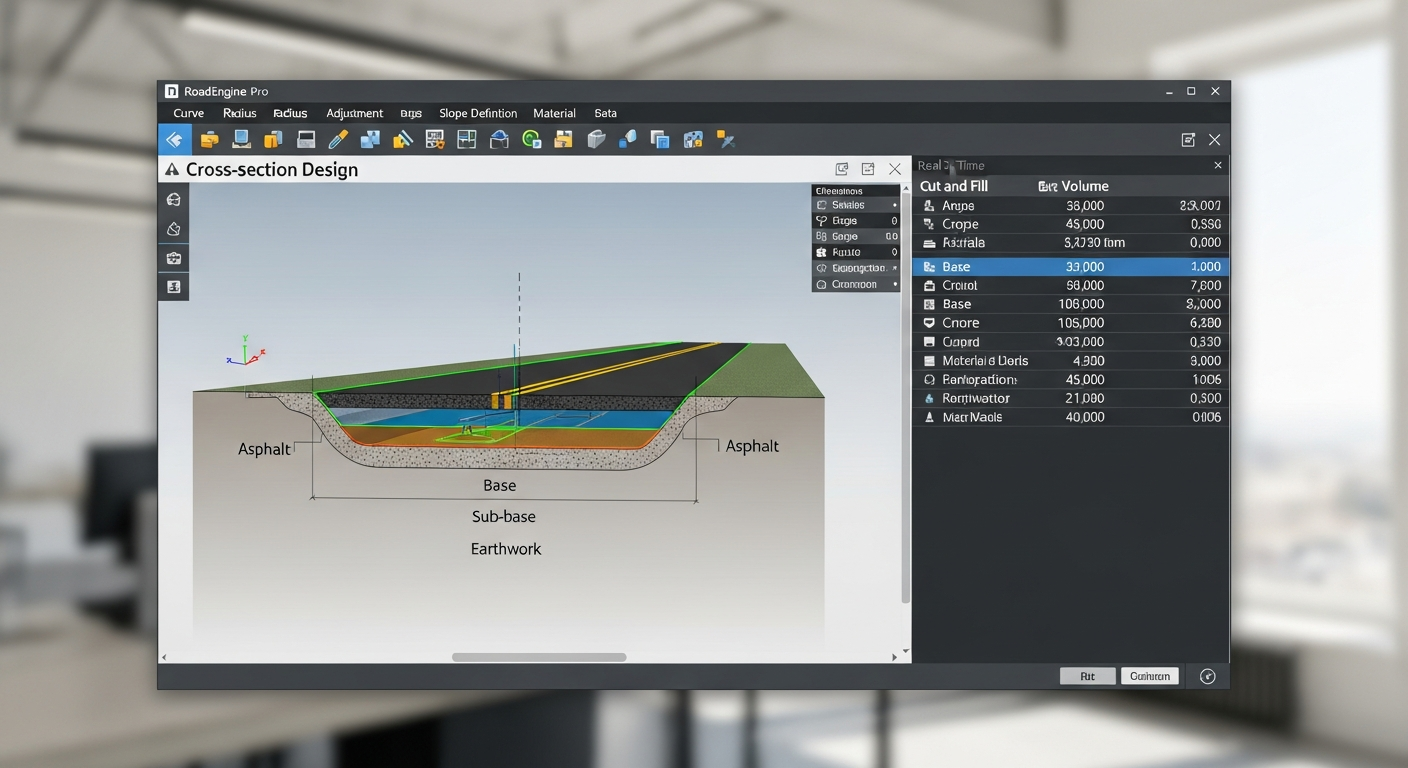Click the Earthwork label in the cross-section view
1408x768 pixels.
coord(506,549)
